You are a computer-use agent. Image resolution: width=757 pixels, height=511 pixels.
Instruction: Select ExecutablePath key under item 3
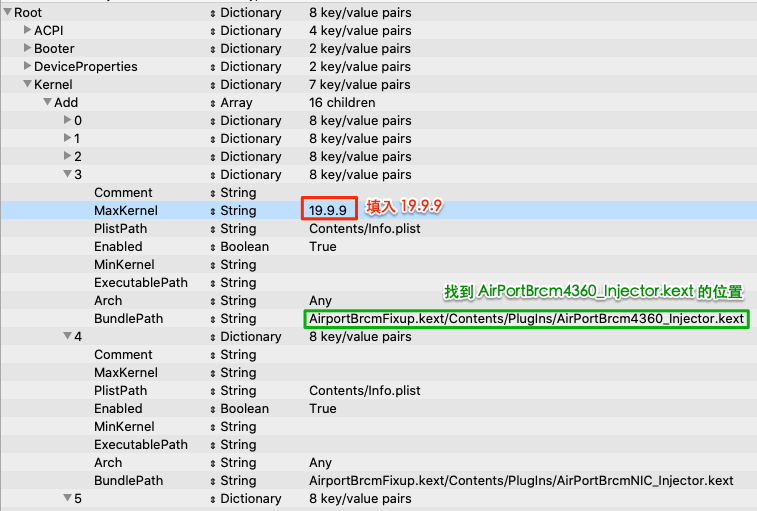click(141, 283)
